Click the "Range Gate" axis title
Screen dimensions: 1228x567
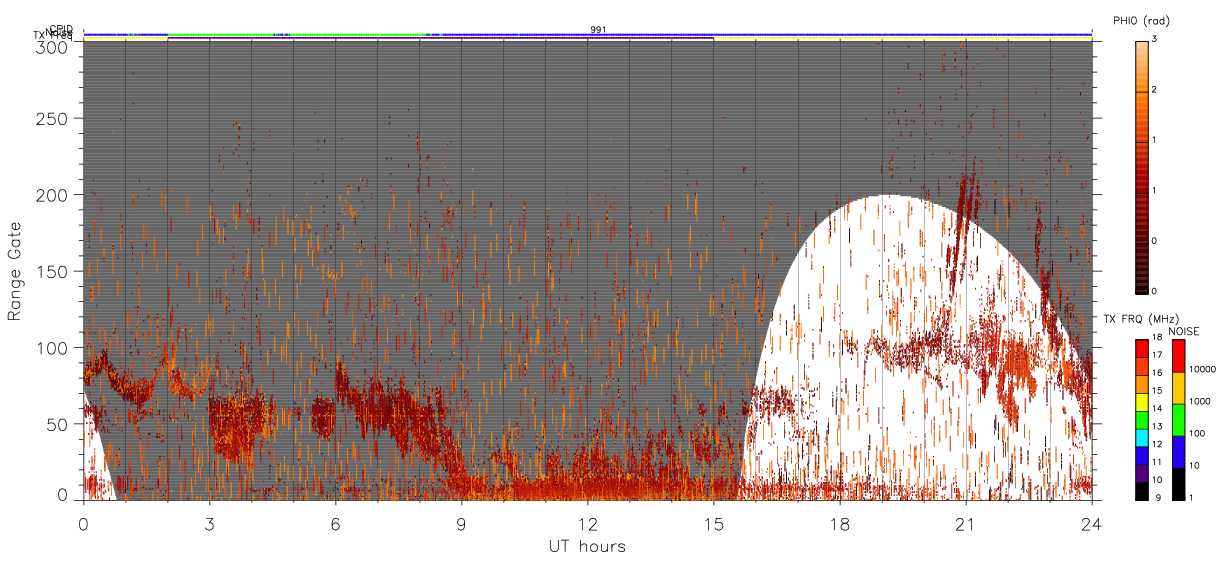tap(15, 270)
